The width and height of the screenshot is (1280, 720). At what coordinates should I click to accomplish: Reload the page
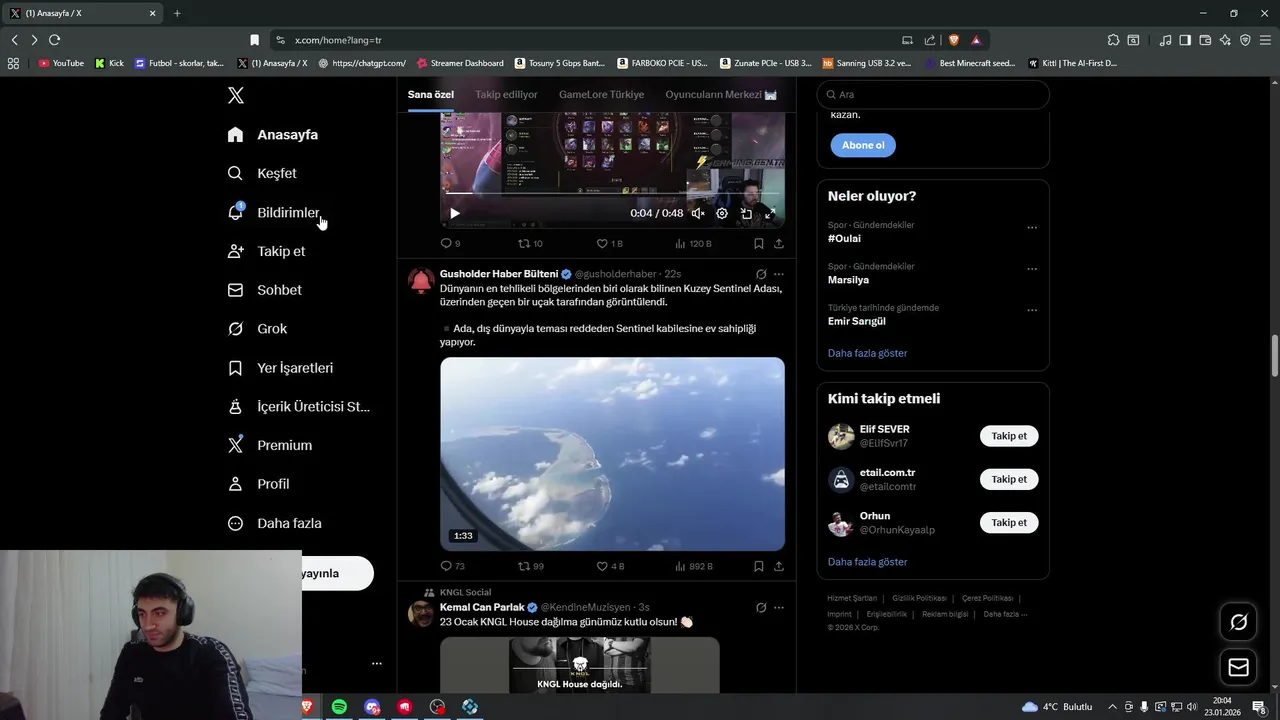pyautogui.click(x=54, y=40)
